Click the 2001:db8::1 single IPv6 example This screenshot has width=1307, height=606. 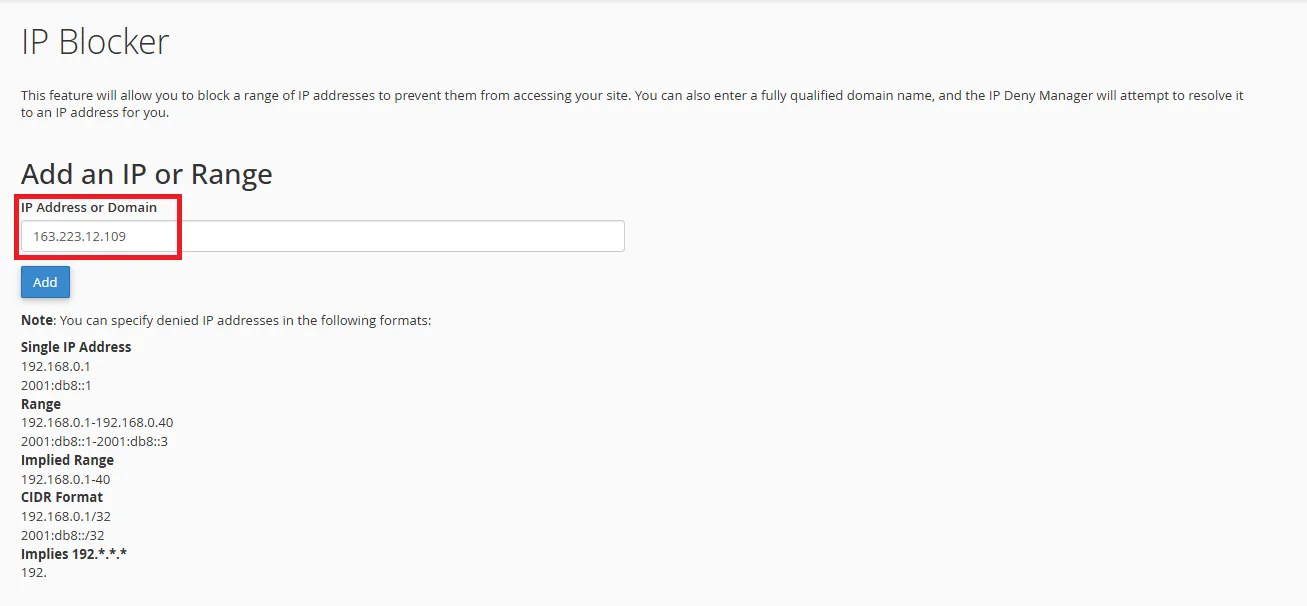tap(57, 385)
